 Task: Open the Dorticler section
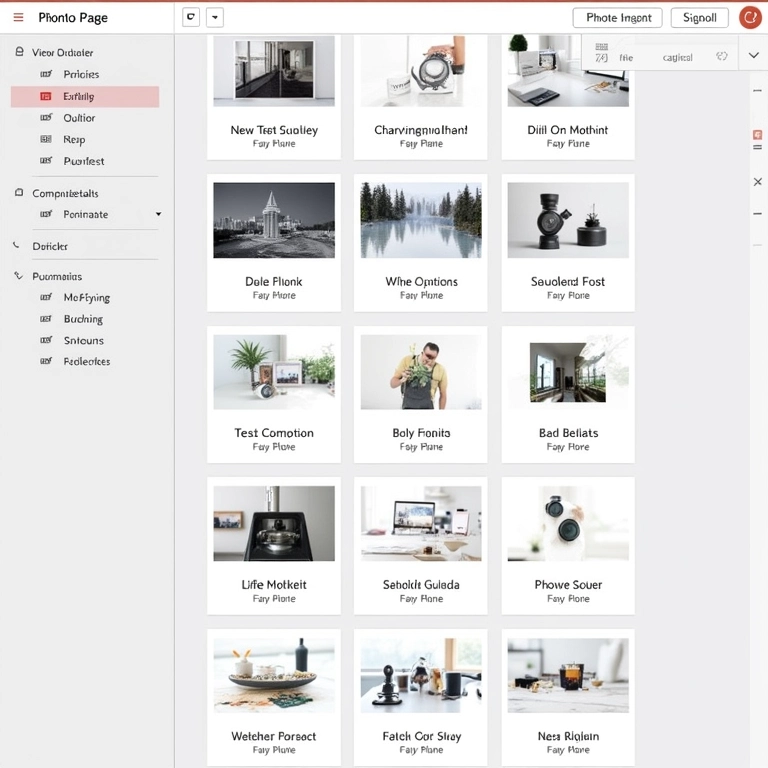[50, 246]
